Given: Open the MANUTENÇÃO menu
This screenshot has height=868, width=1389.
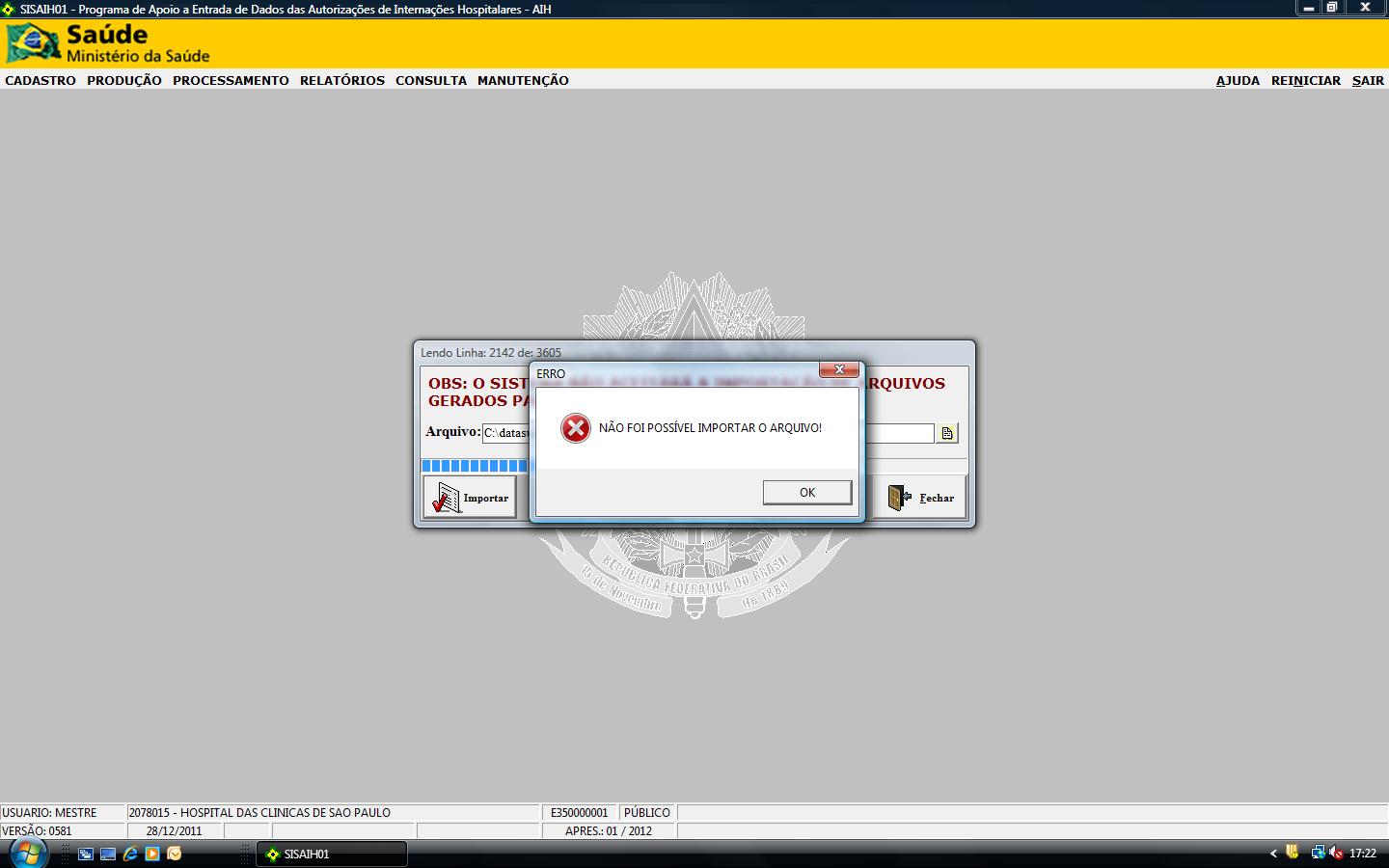Looking at the screenshot, I should tap(523, 80).
